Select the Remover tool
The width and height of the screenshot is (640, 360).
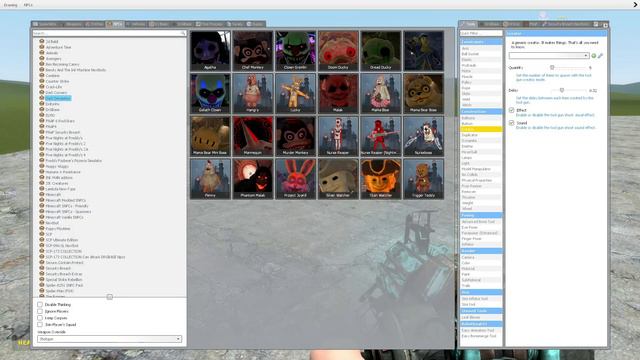click(x=481, y=191)
